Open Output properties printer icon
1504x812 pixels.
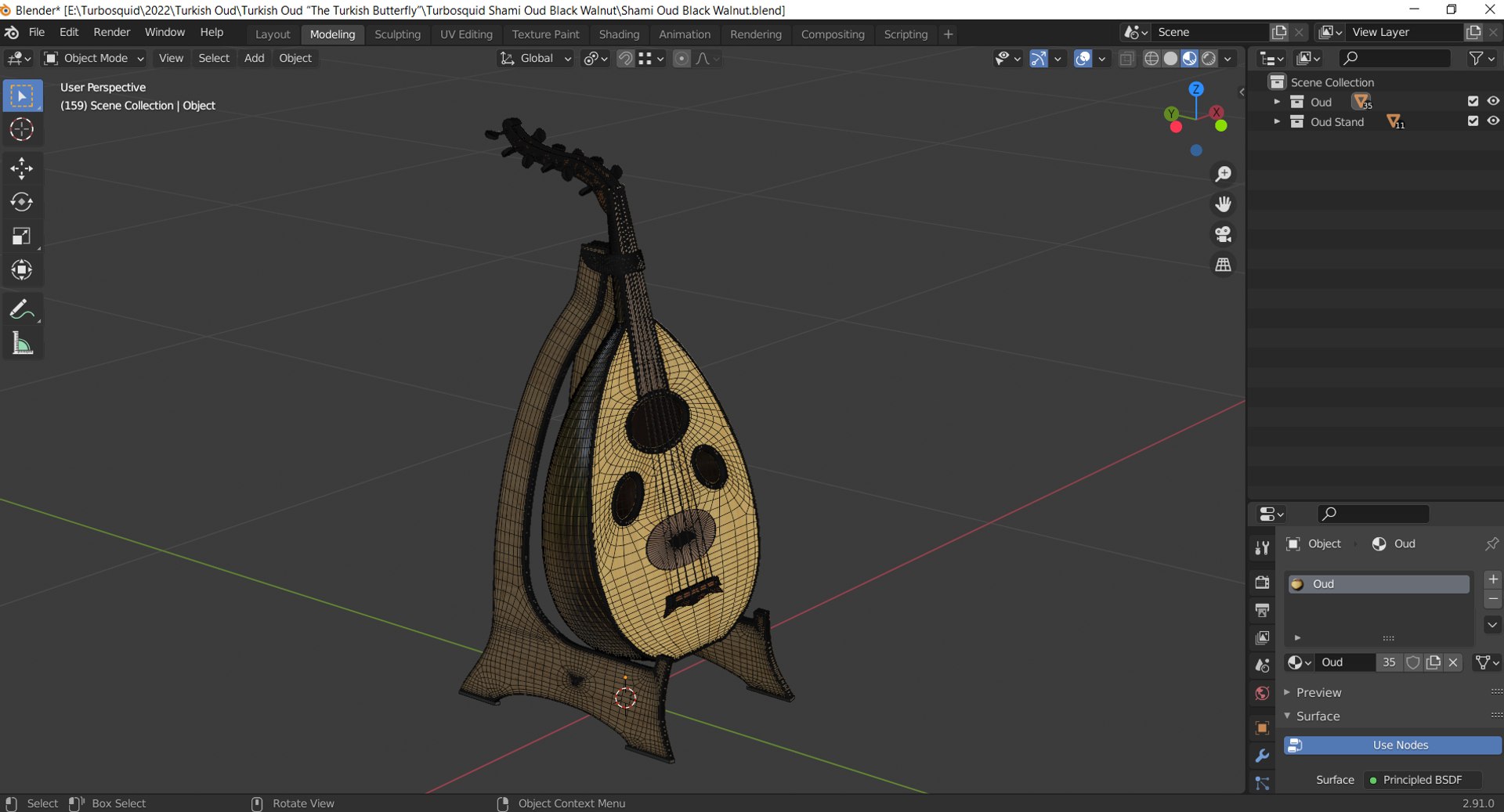click(x=1262, y=610)
